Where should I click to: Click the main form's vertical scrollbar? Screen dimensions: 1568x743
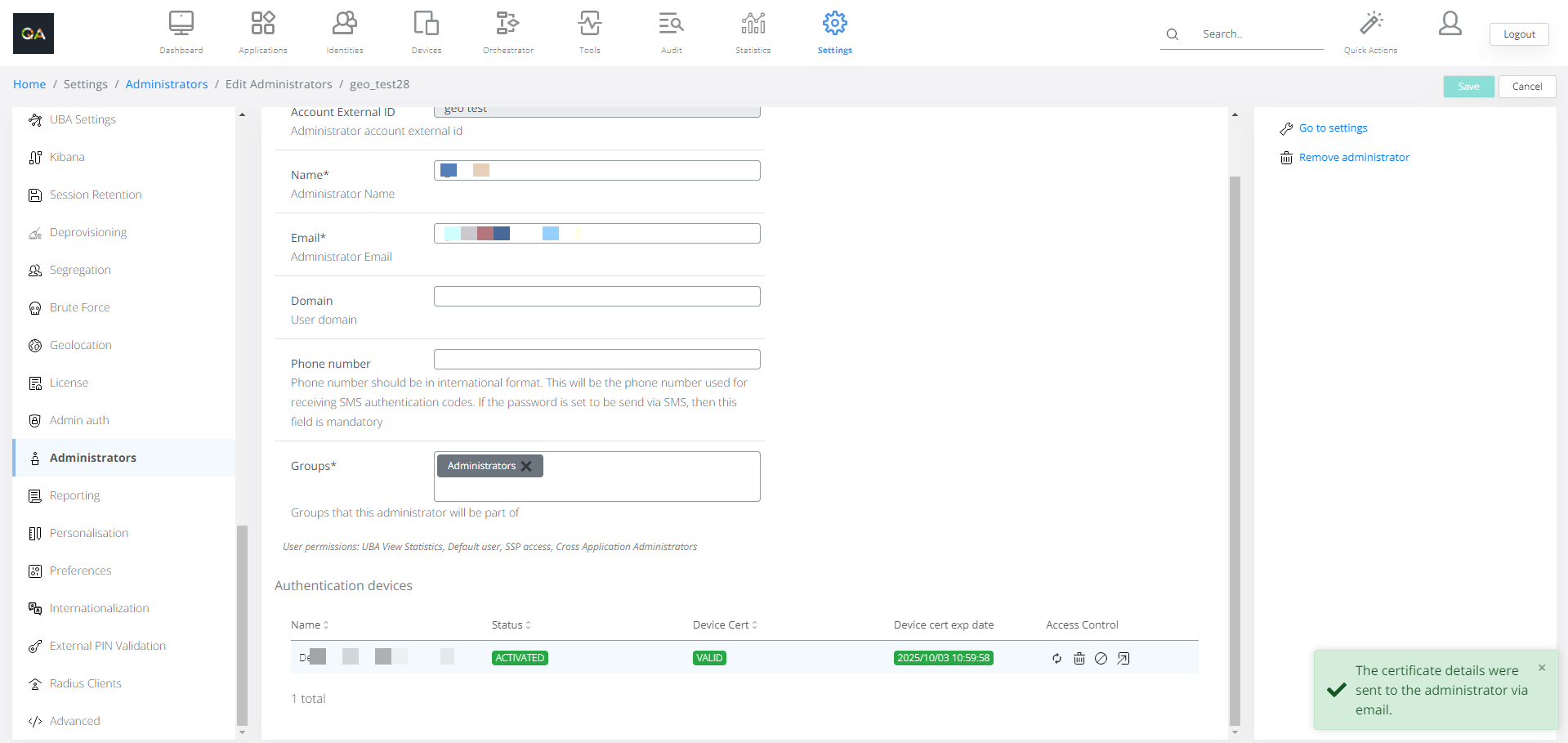[x=1235, y=450]
